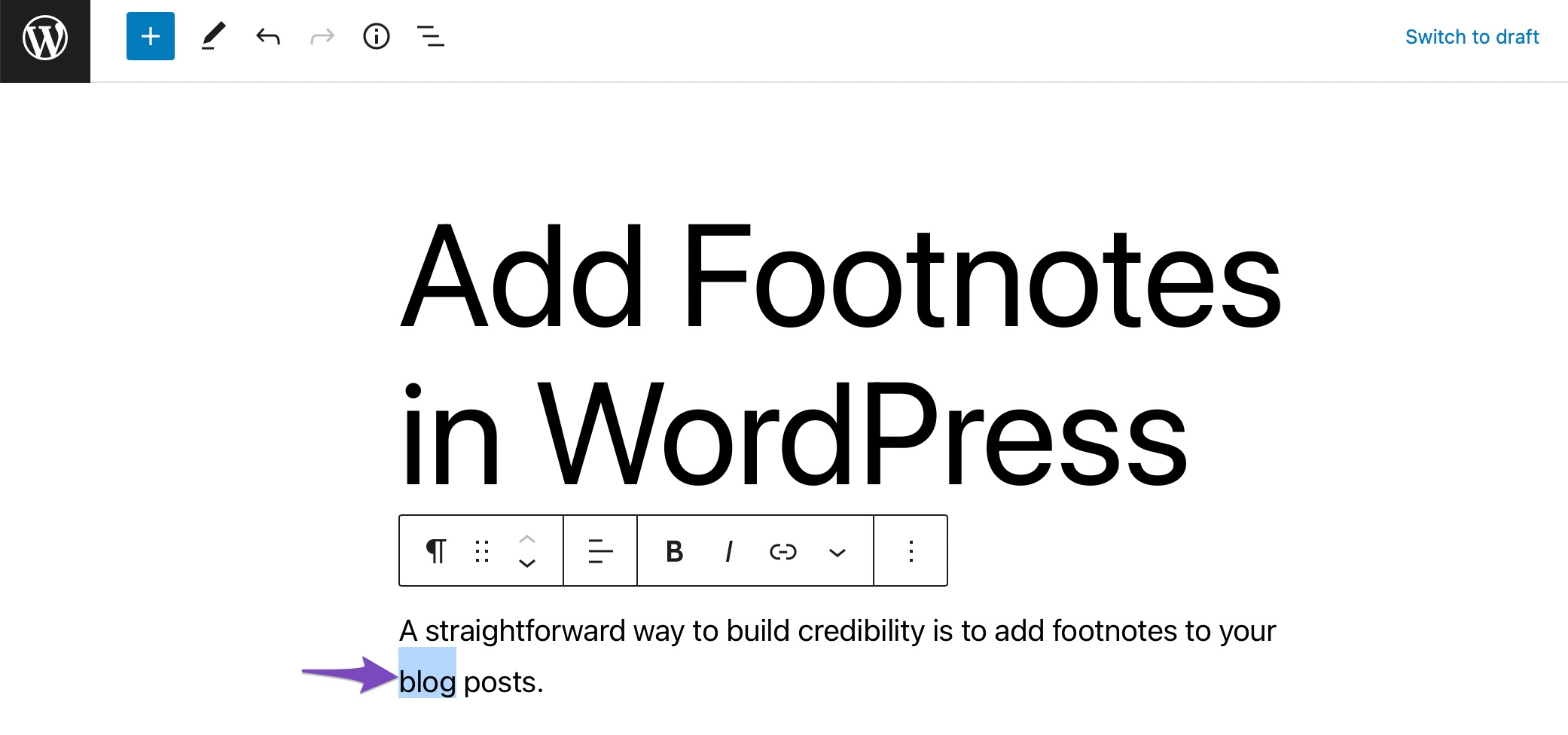This screenshot has width=1568, height=735.
Task: Click the highlighted word blog
Action: 427,682
